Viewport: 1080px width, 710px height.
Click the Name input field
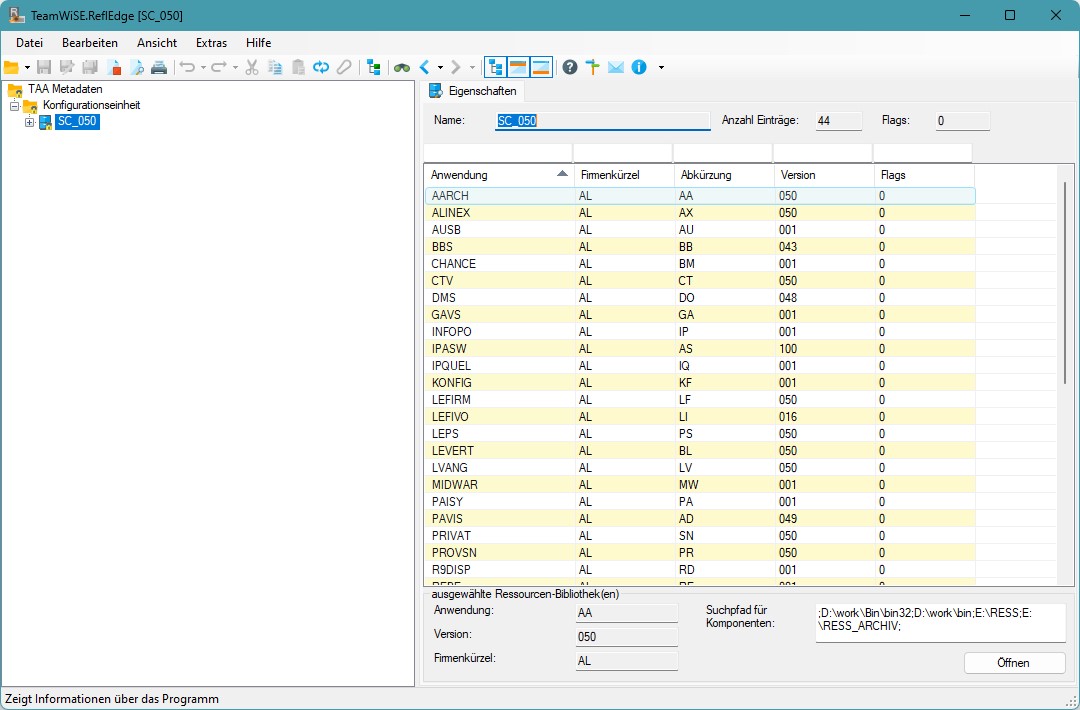602,121
